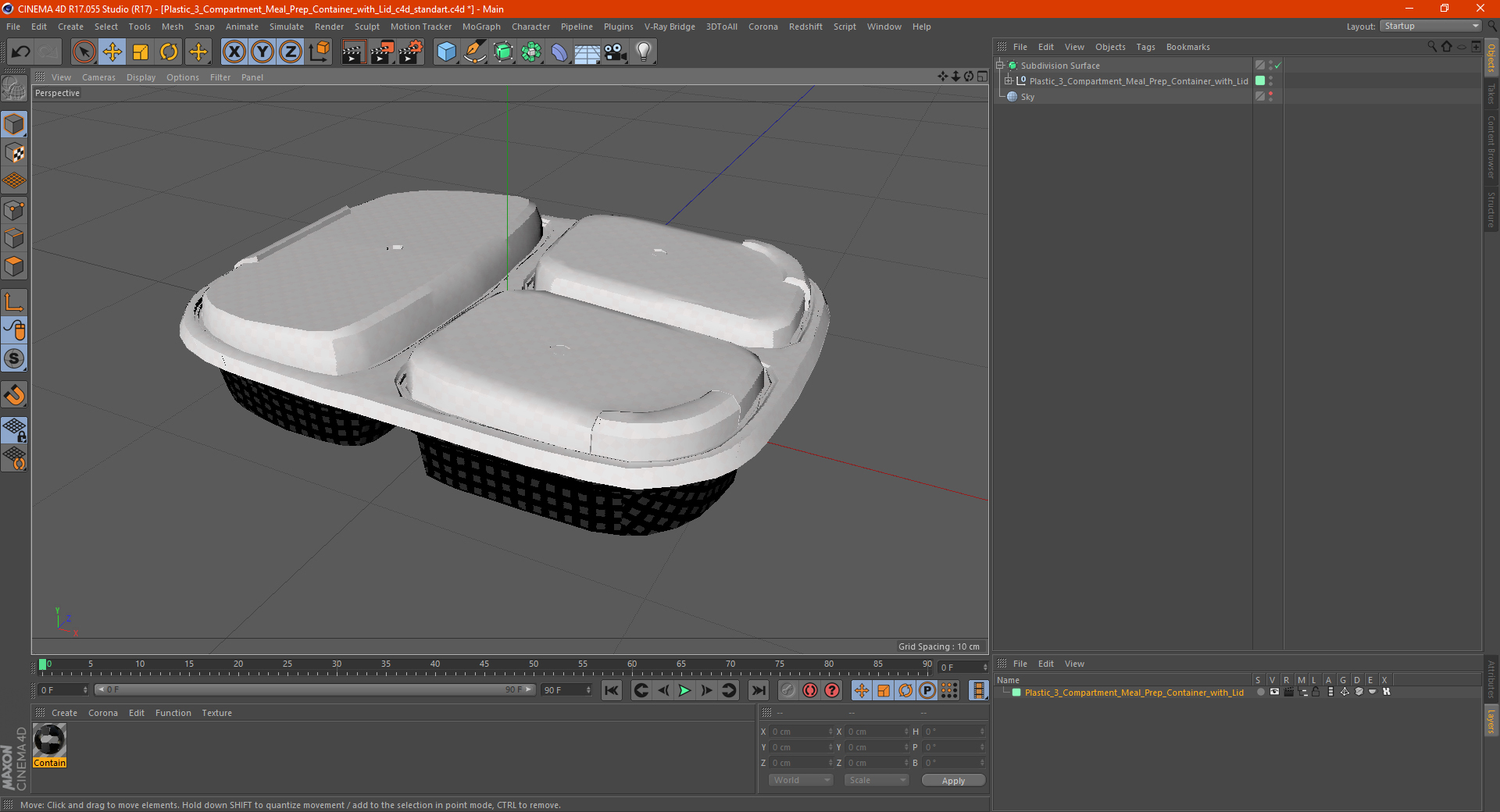The width and height of the screenshot is (1500, 812).
Task: Select the Move tool in toolbar
Action: pyautogui.click(x=112, y=52)
